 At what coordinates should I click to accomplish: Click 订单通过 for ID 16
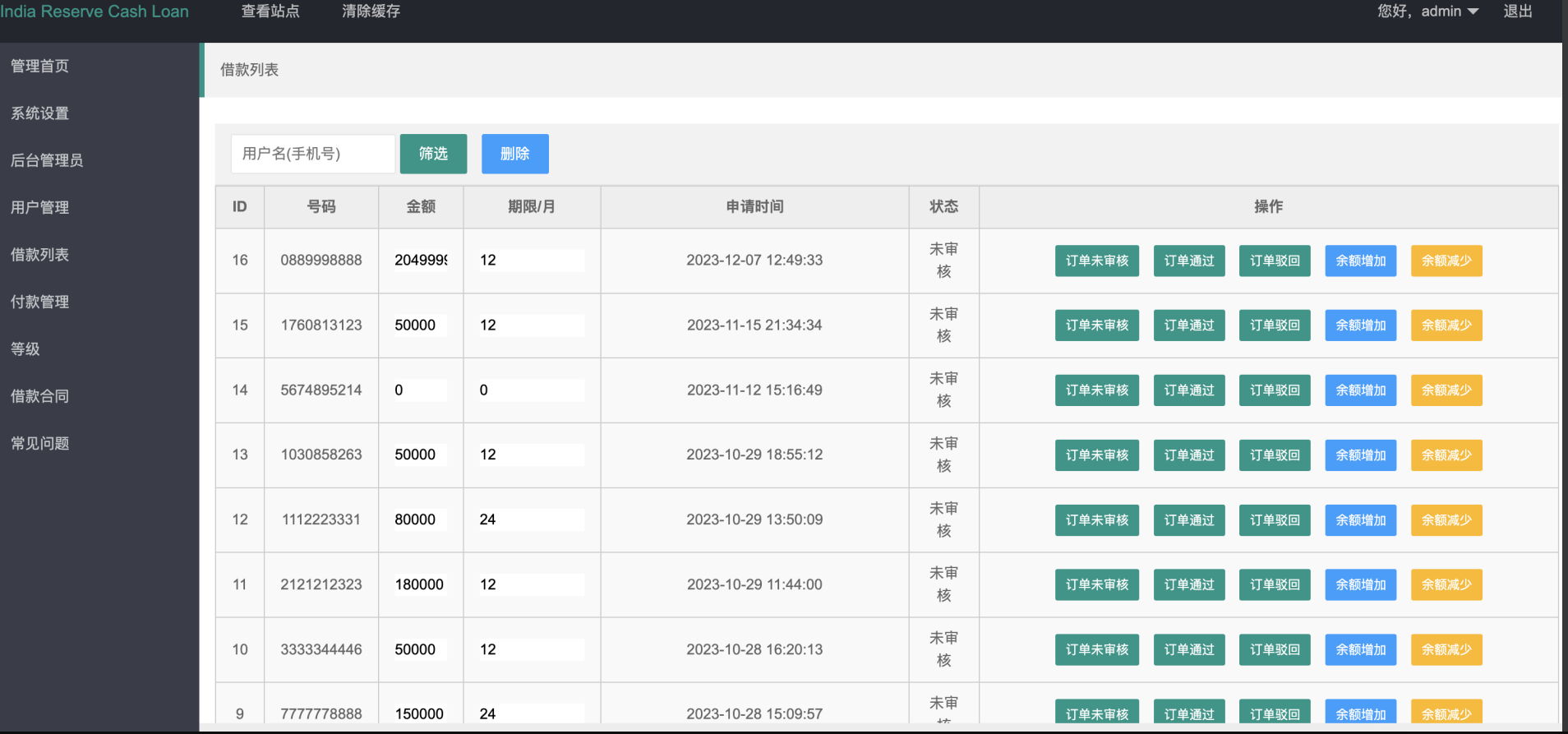coord(1189,261)
